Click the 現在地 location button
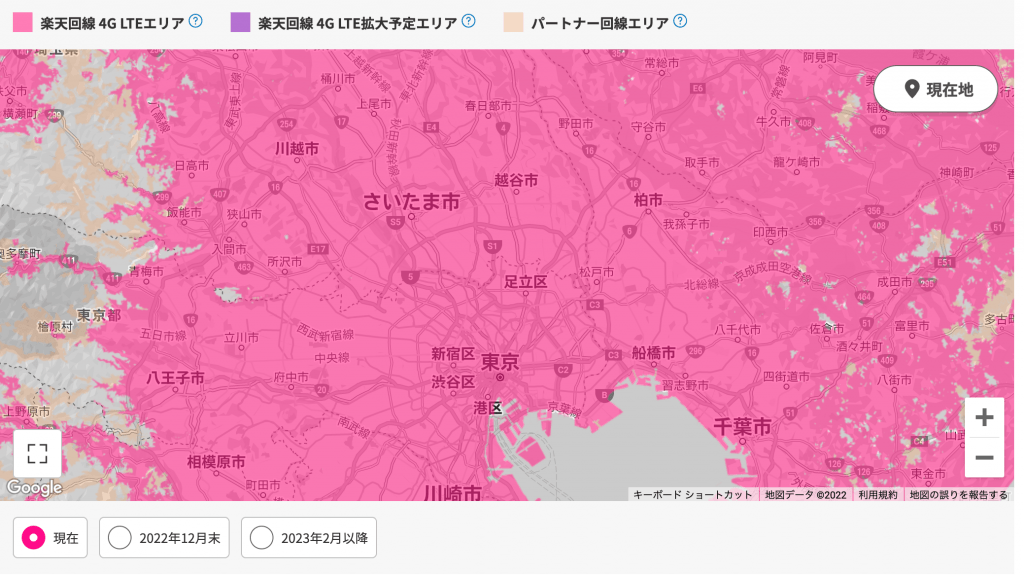Screen dimensions: 1024x576 pos(936,89)
